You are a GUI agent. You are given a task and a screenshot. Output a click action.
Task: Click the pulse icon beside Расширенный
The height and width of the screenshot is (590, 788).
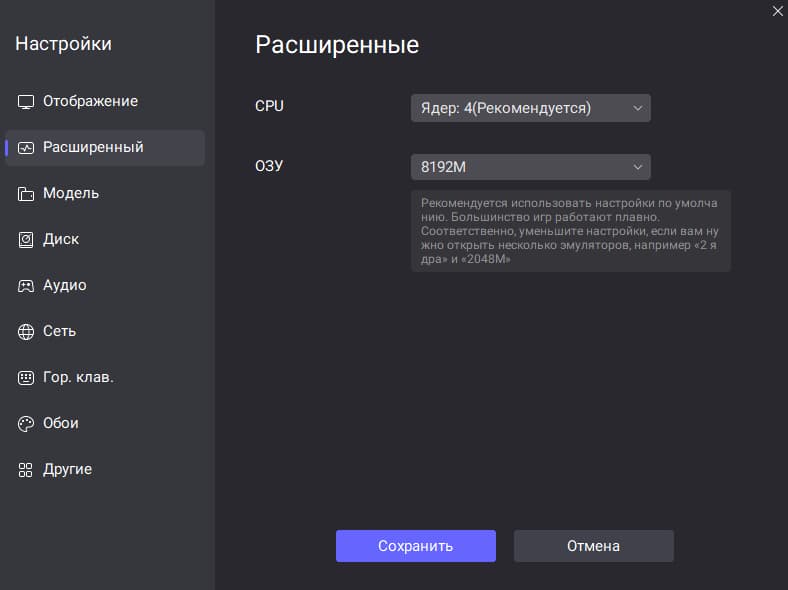tap(26, 148)
